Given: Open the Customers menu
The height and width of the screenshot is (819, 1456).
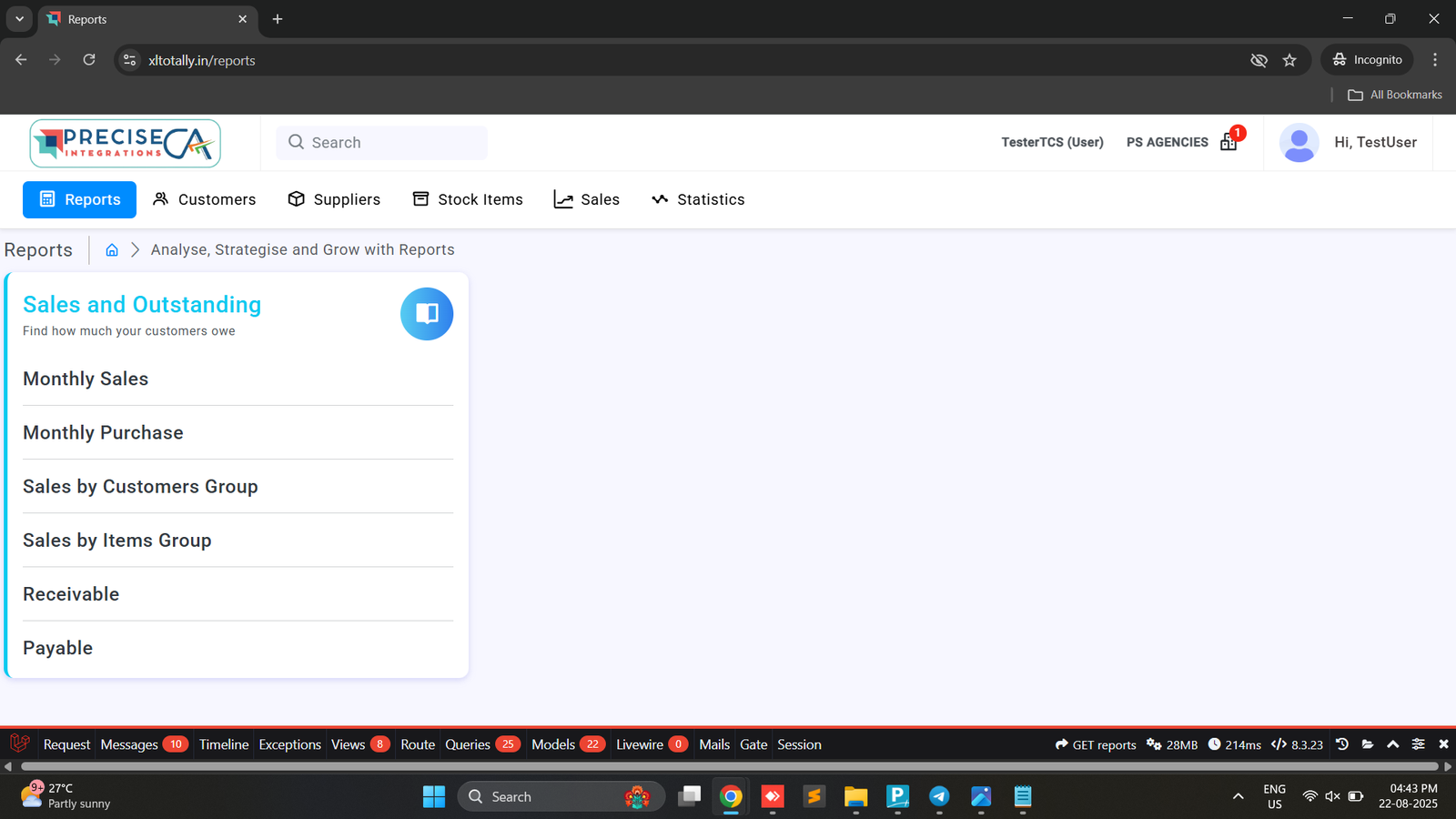Looking at the screenshot, I should pyautogui.click(x=205, y=199).
